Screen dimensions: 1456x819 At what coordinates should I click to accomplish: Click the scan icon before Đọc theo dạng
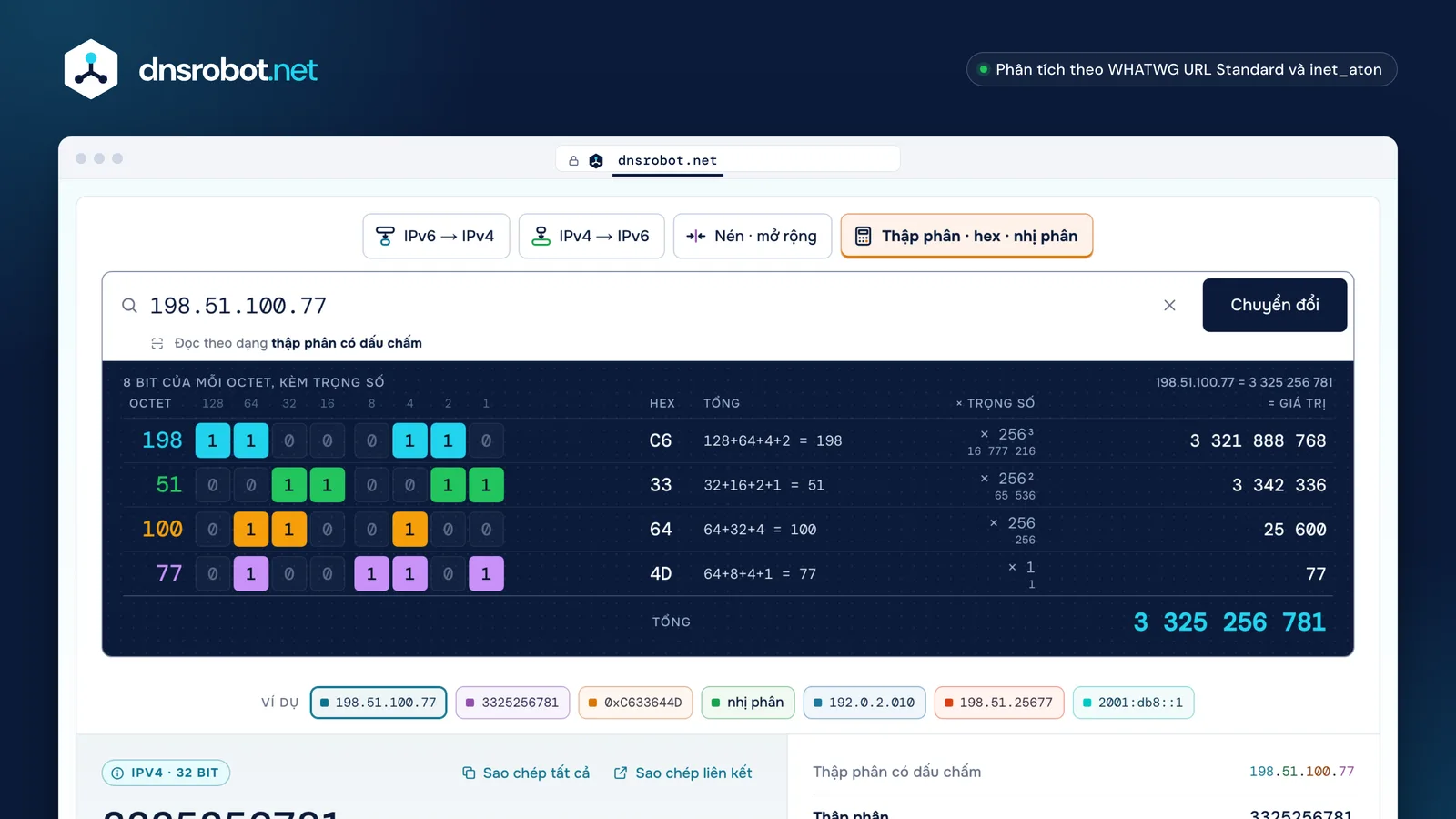pos(157,343)
